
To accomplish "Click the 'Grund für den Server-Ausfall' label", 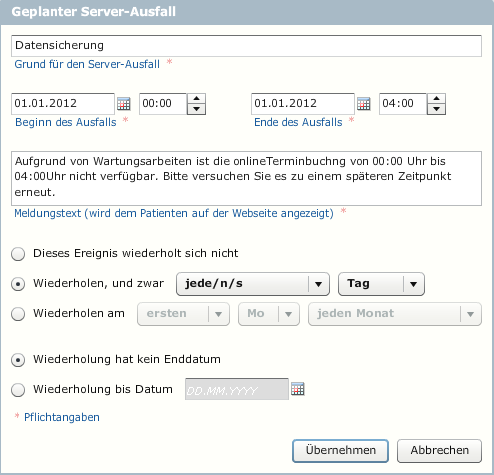I will 87,64.
